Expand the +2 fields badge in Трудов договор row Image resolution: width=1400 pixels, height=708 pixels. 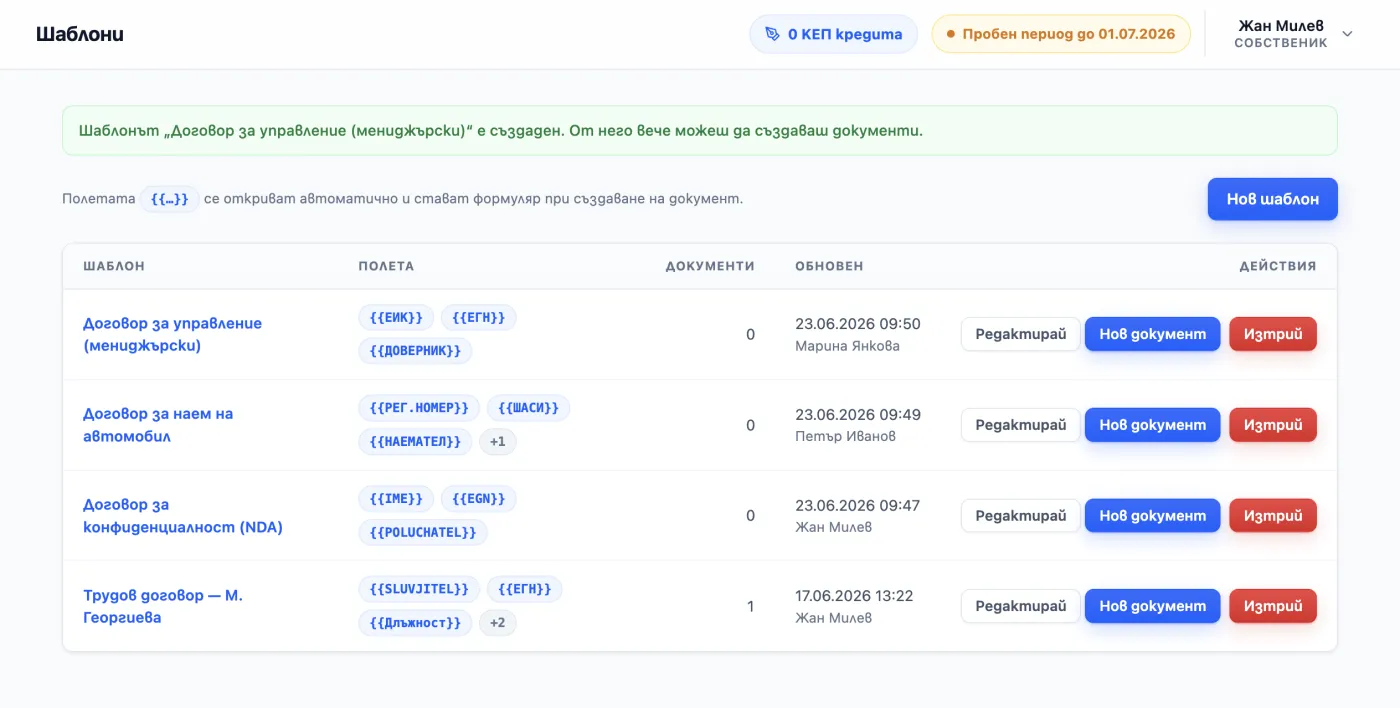pyautogui.click(x=498, y=623)
